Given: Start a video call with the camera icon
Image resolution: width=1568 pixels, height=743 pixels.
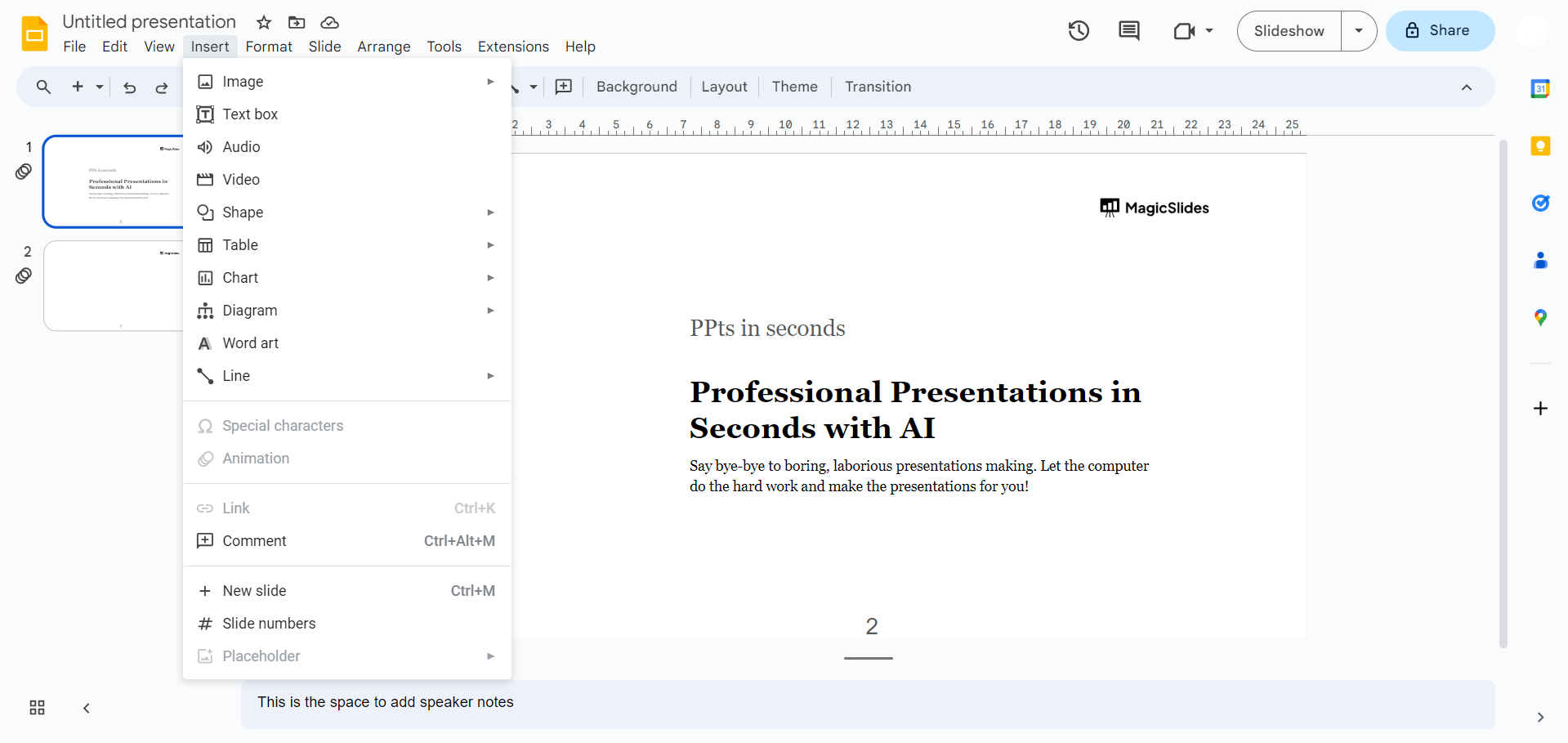Looking at the screenshot, I should (x=1184, y=31).
